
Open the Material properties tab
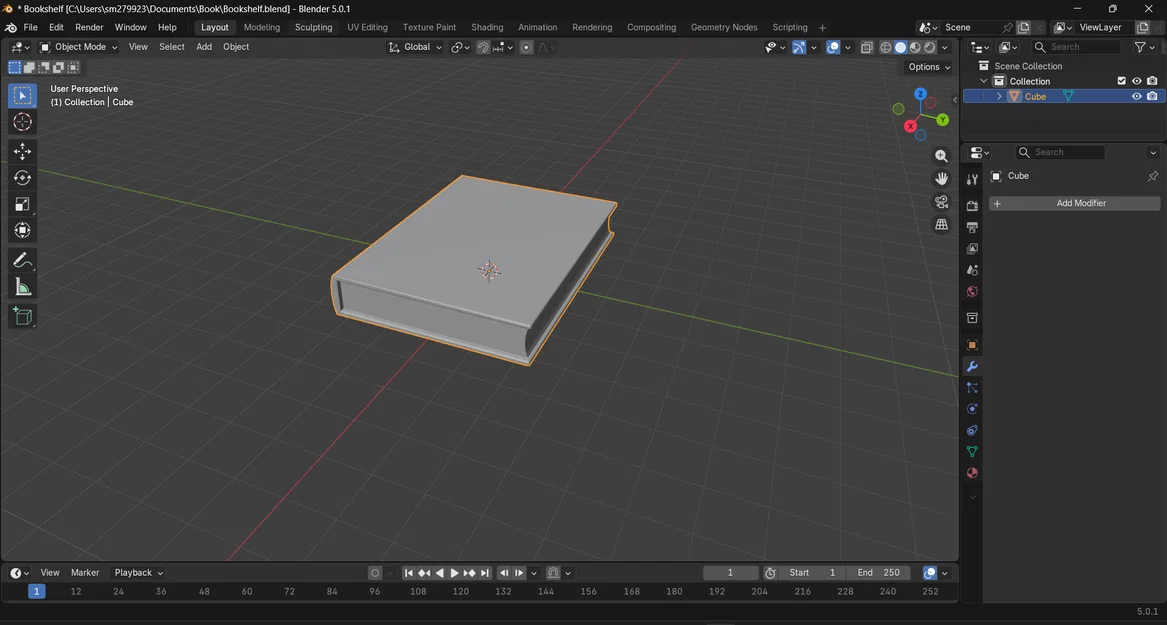coord(971,473)
